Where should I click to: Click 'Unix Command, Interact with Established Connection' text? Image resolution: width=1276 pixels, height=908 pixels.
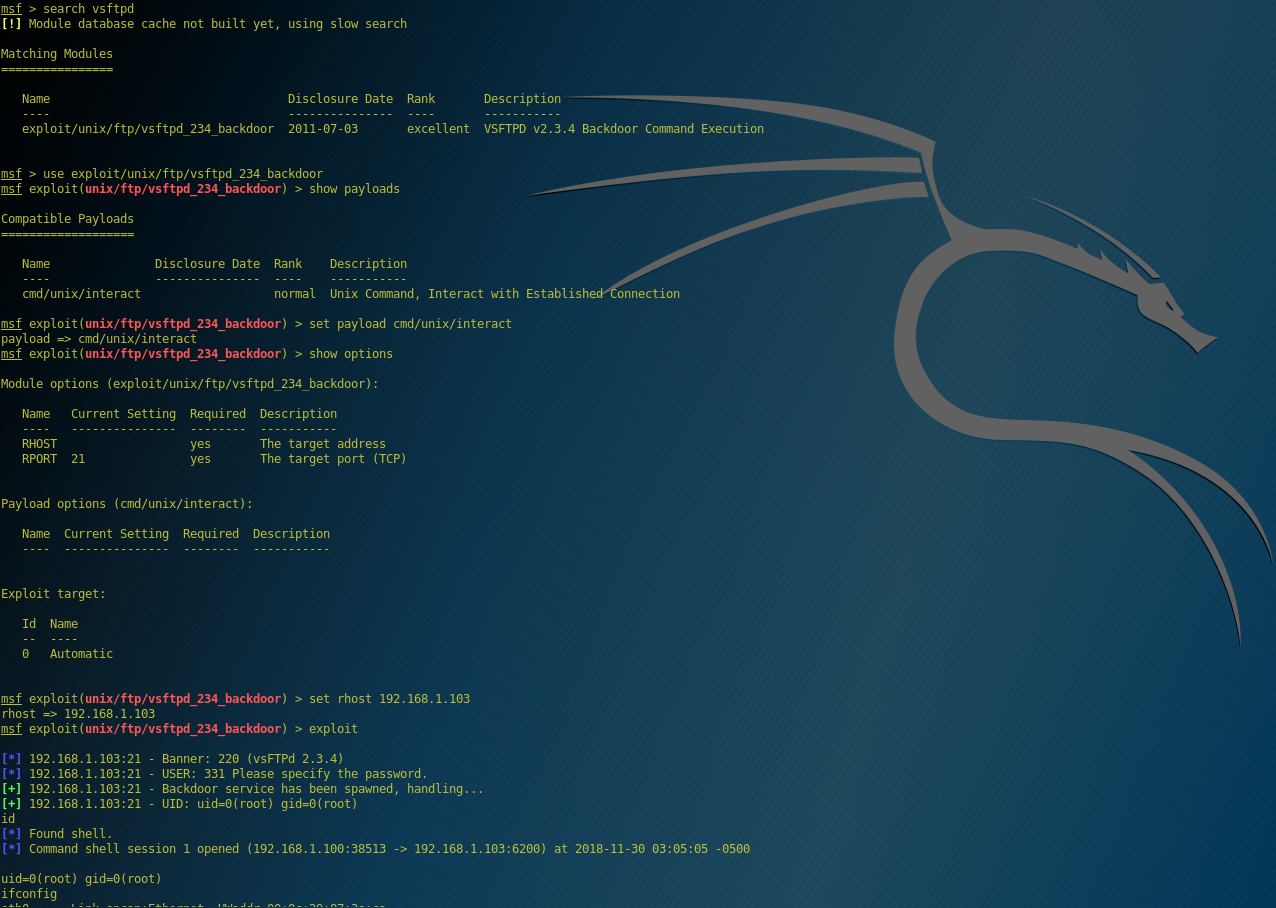[505, 294]
